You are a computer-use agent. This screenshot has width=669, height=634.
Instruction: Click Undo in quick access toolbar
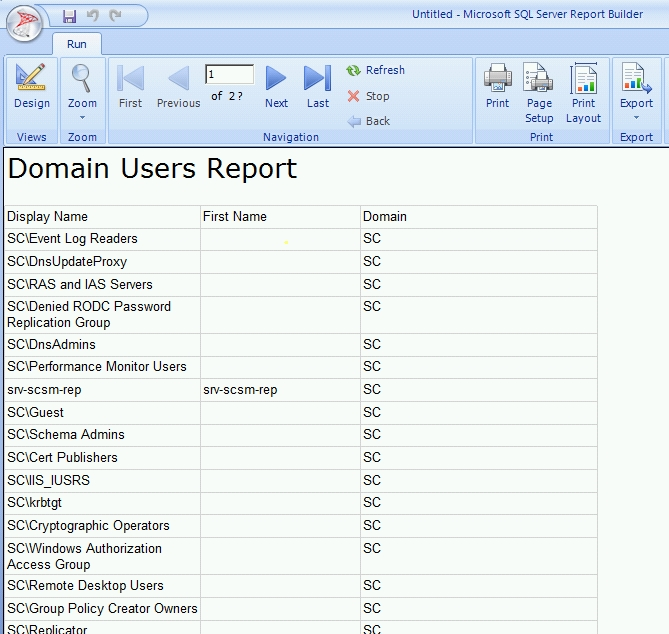coord(92,16)
